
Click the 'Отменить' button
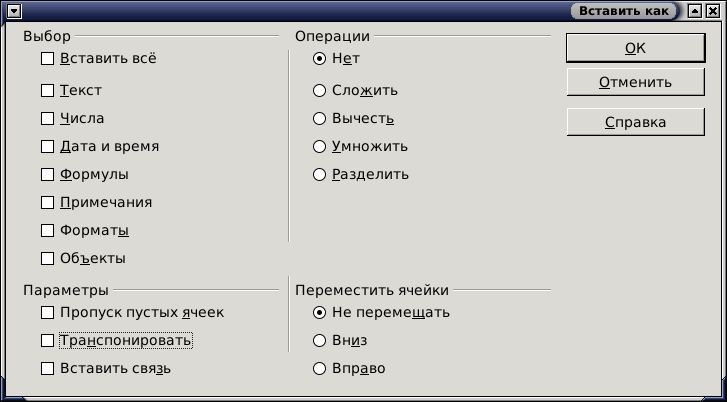click(x=636, y=82)
